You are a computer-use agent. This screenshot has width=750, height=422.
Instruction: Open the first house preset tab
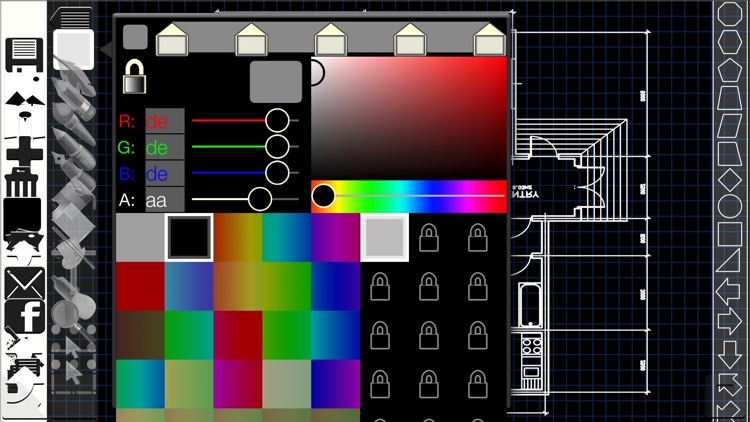[x=172, y=39]
